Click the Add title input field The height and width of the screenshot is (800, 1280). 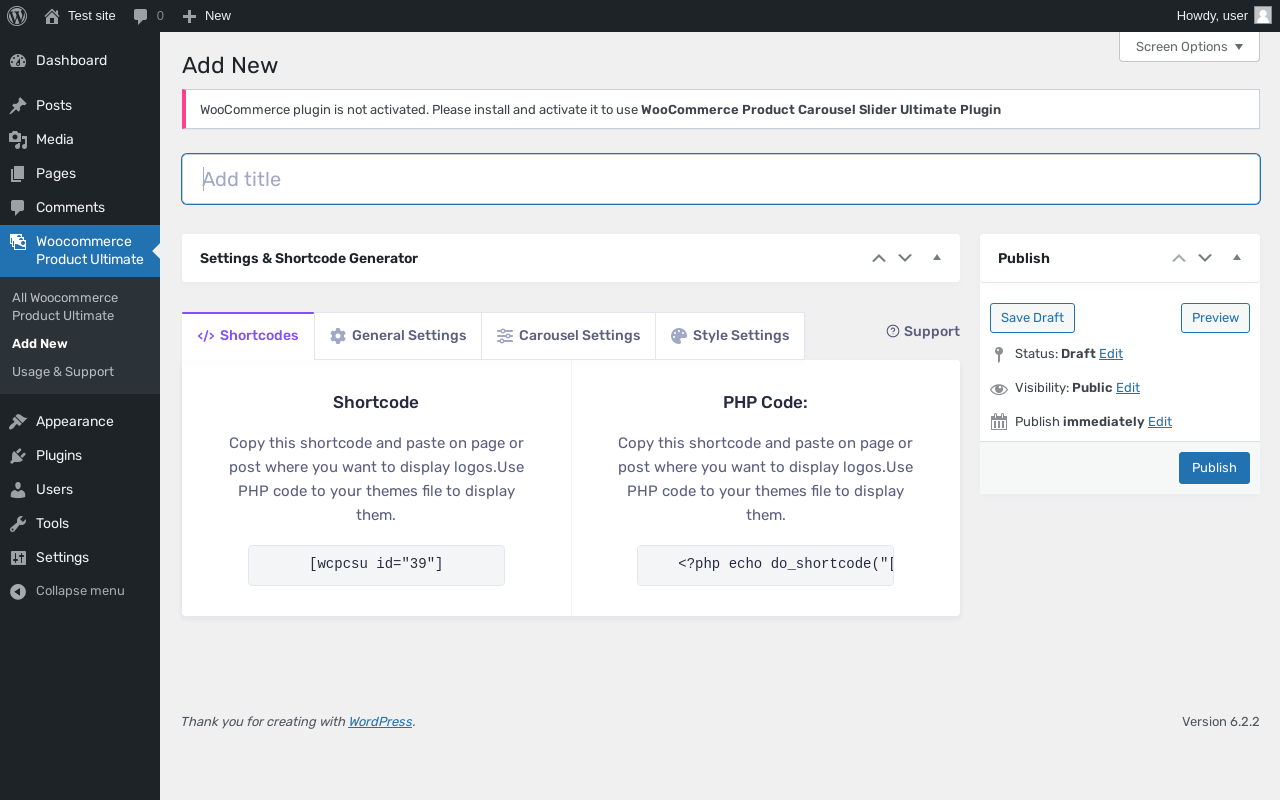(x=720, y=179)
